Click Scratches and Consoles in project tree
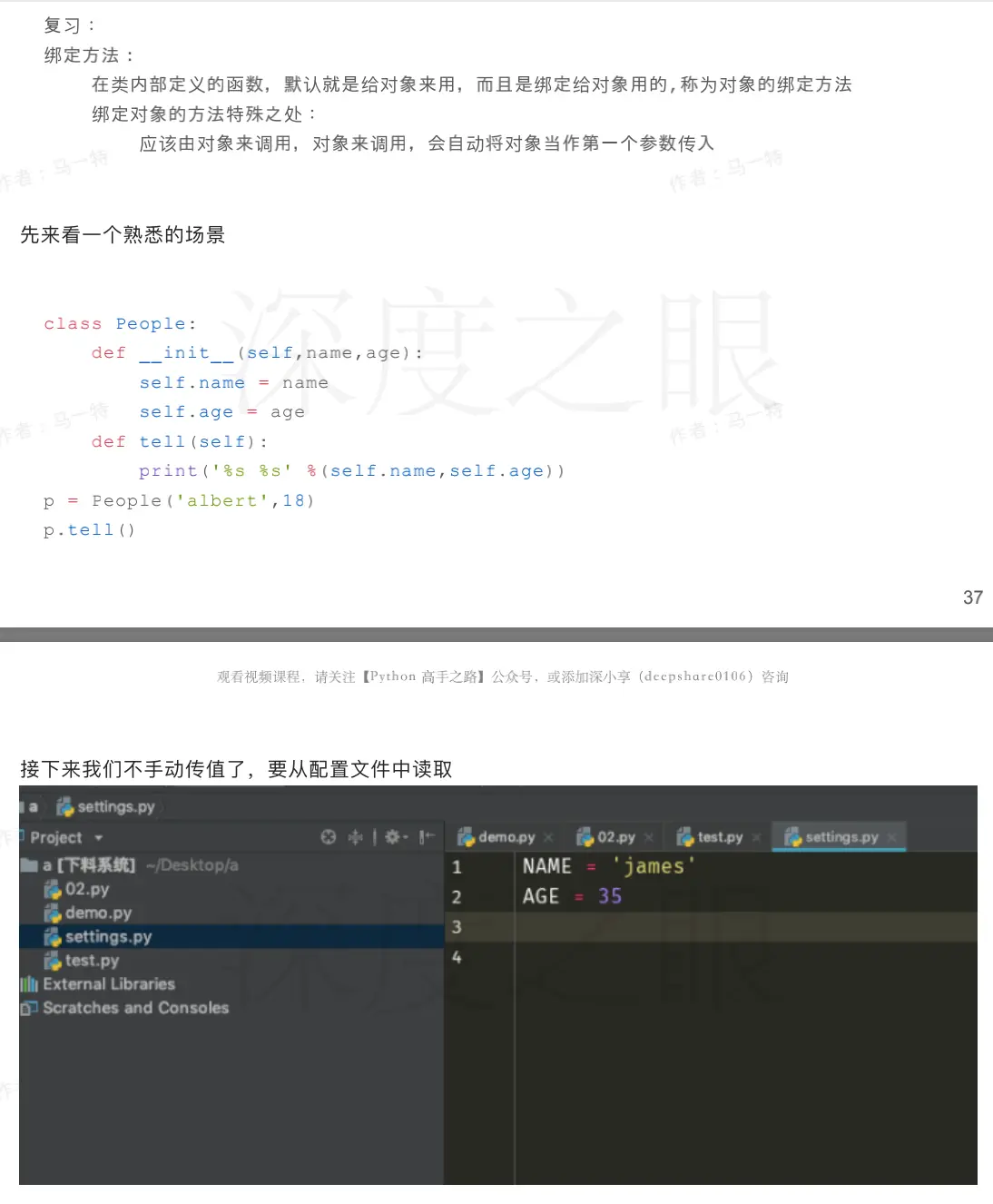This screenshot has width=993, height=1204. pyautogui.click(x=135, y=1008)
